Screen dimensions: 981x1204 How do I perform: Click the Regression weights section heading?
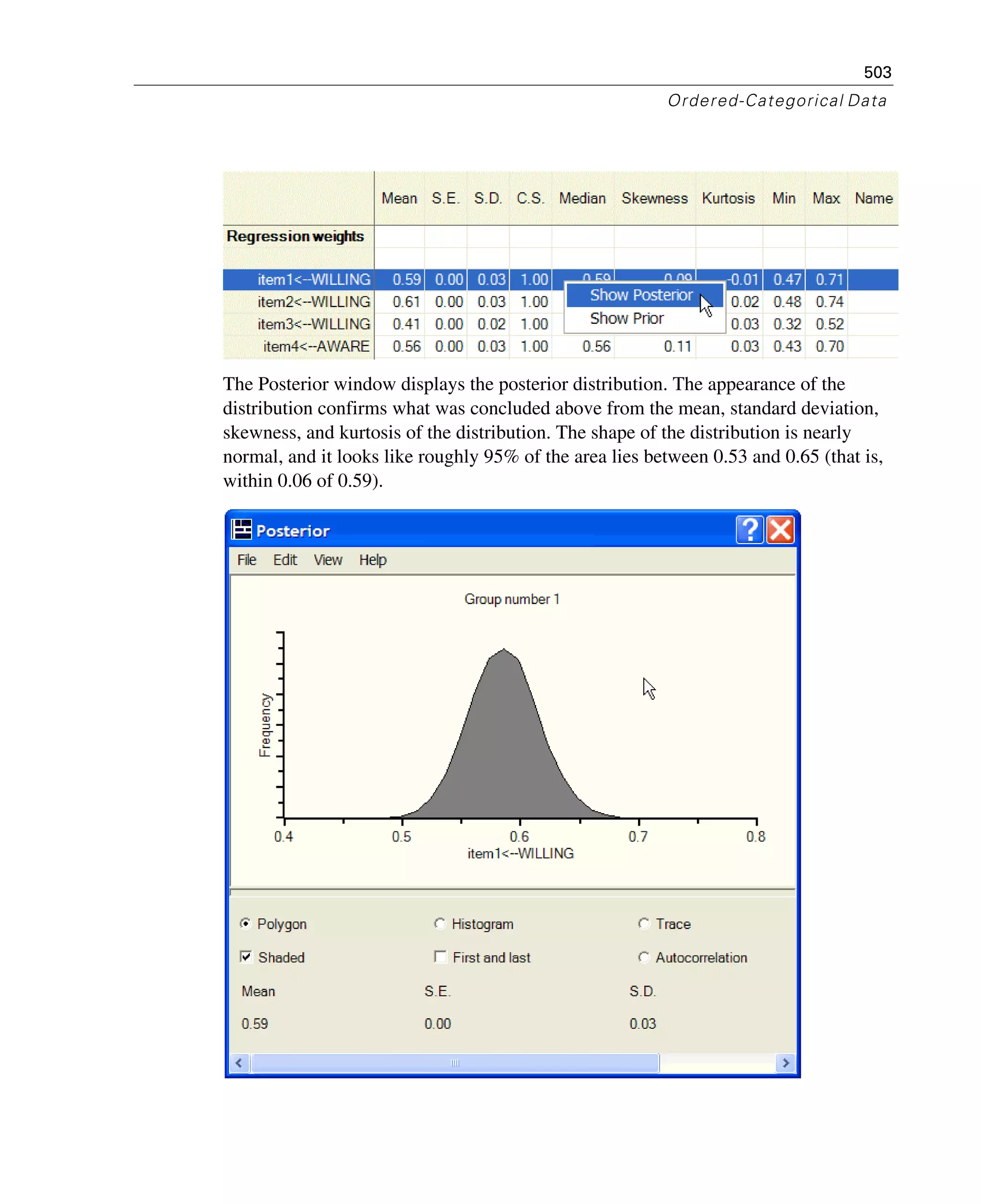[x=295, y=236]
